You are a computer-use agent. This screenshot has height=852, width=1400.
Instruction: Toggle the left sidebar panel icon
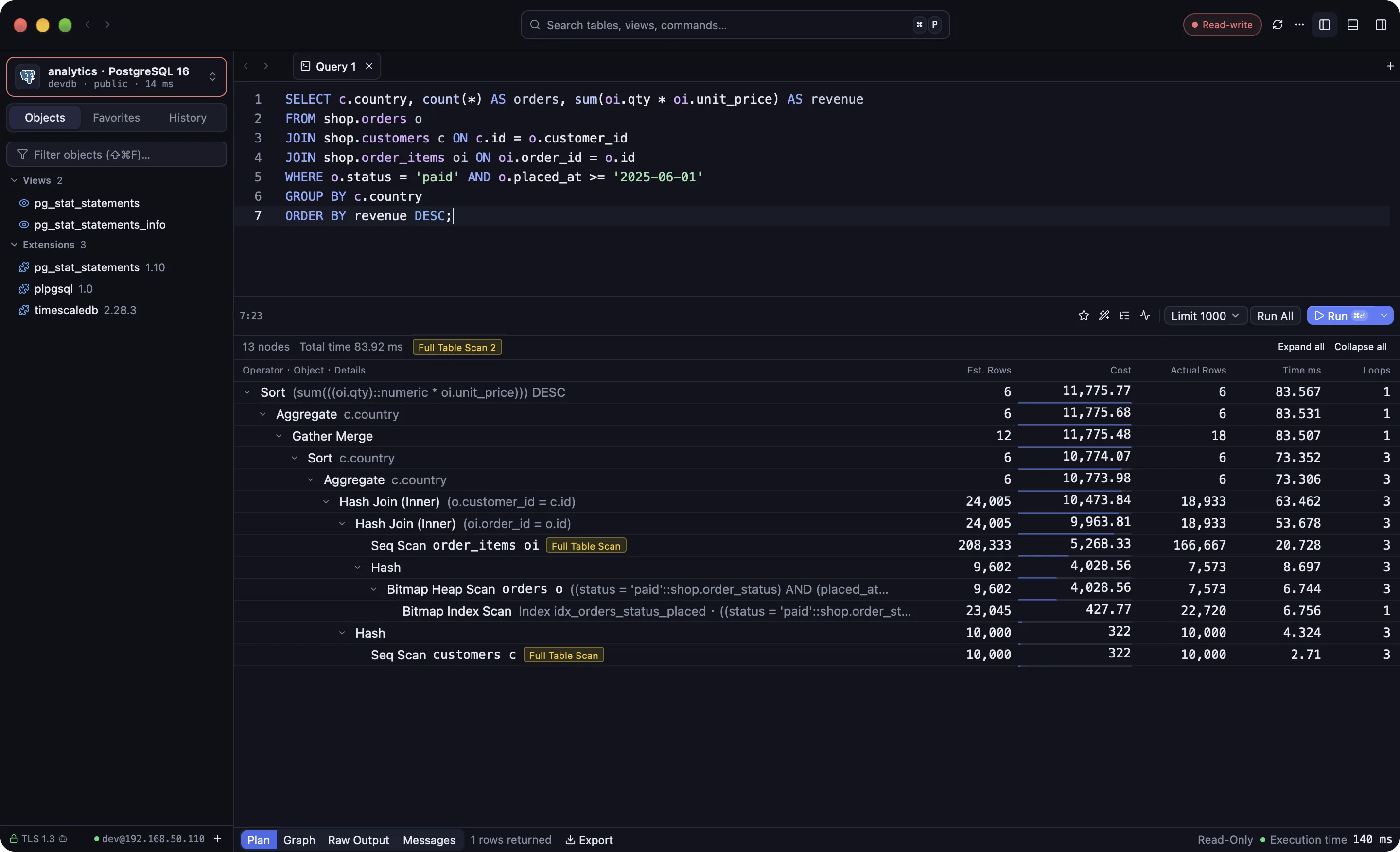1325,25
